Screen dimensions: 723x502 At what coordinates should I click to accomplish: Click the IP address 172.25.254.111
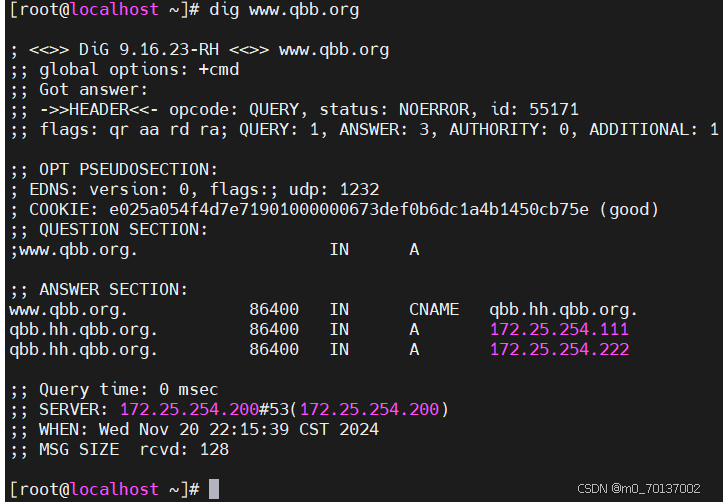pos(559,329)
